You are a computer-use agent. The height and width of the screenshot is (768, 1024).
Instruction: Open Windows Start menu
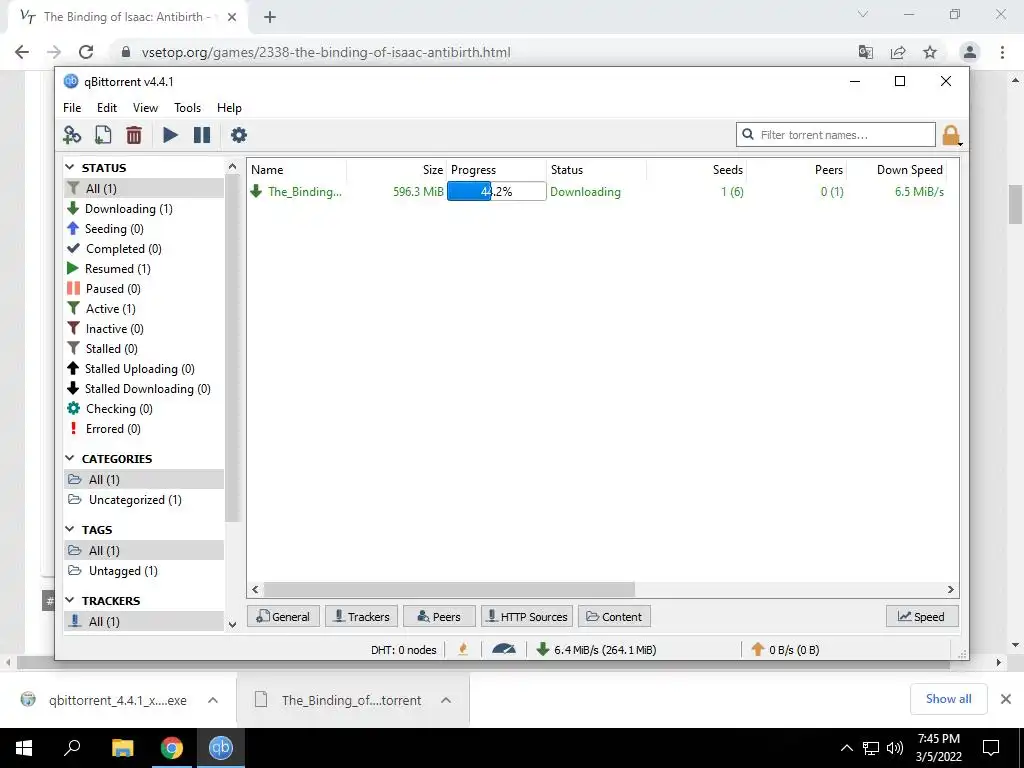tap(24, 748)
